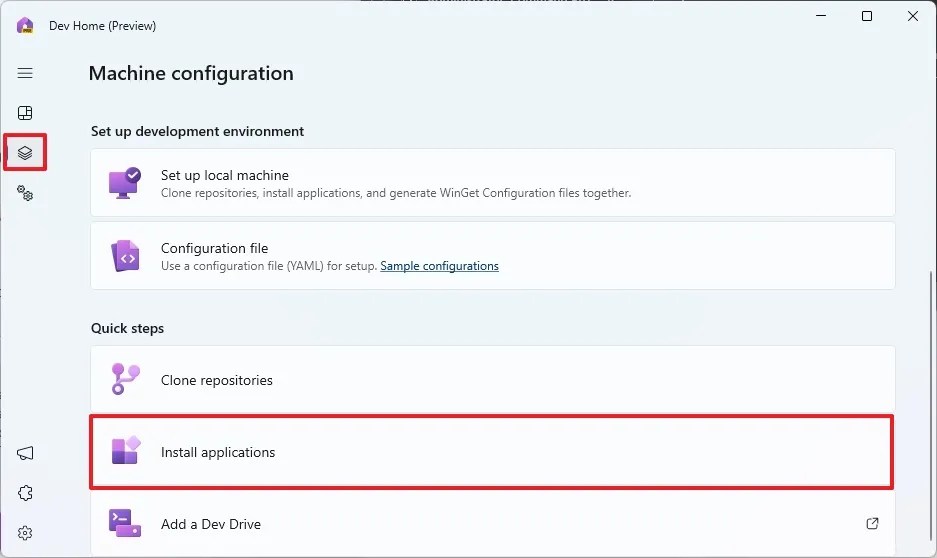The height and width of the screenshot is (558, 937).
Task: Click the Machine configuration heading
Action: pyautogui.click(x=191, y=73)
